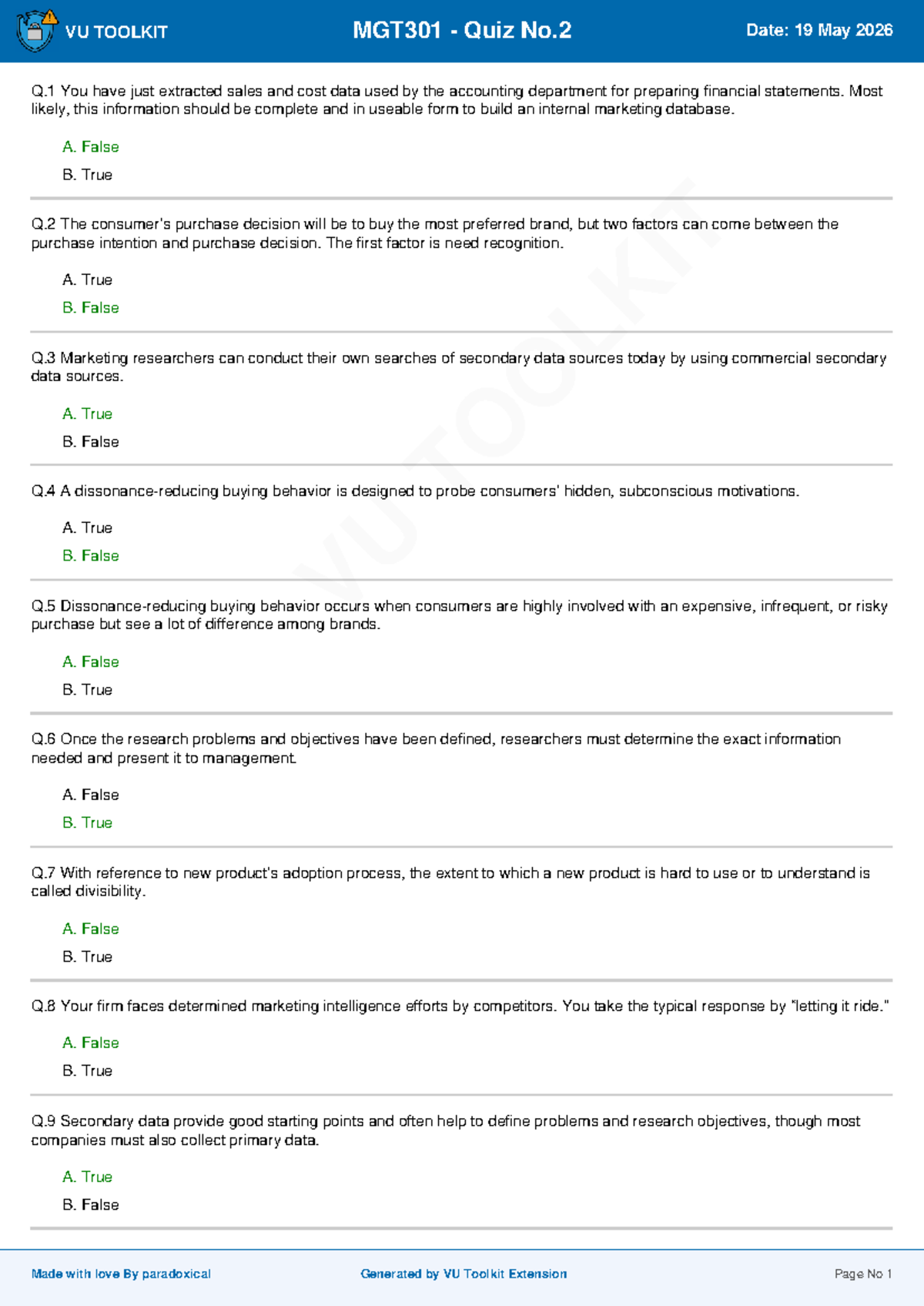This screenshot has height=1306, width=924.
Task: Pick B. False for Q.4 dissonance question
Action: pyautogui.click(x=91, y=555)
